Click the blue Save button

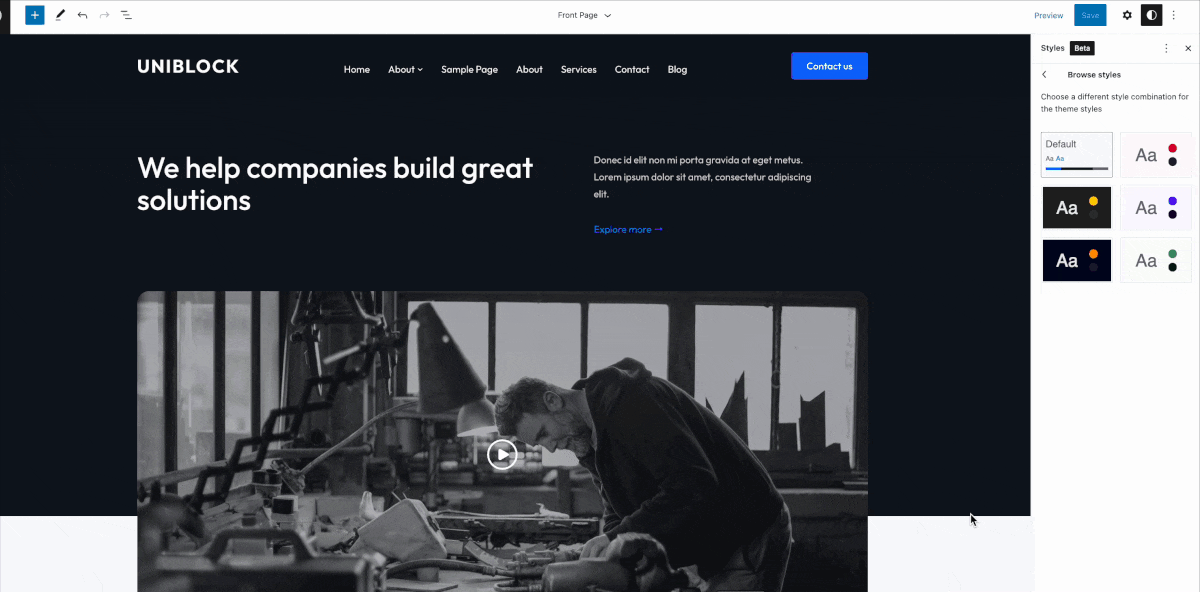(x=1090, y=15)
